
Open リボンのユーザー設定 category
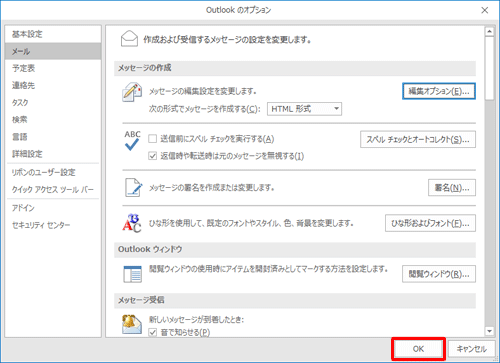pos(53,172)
